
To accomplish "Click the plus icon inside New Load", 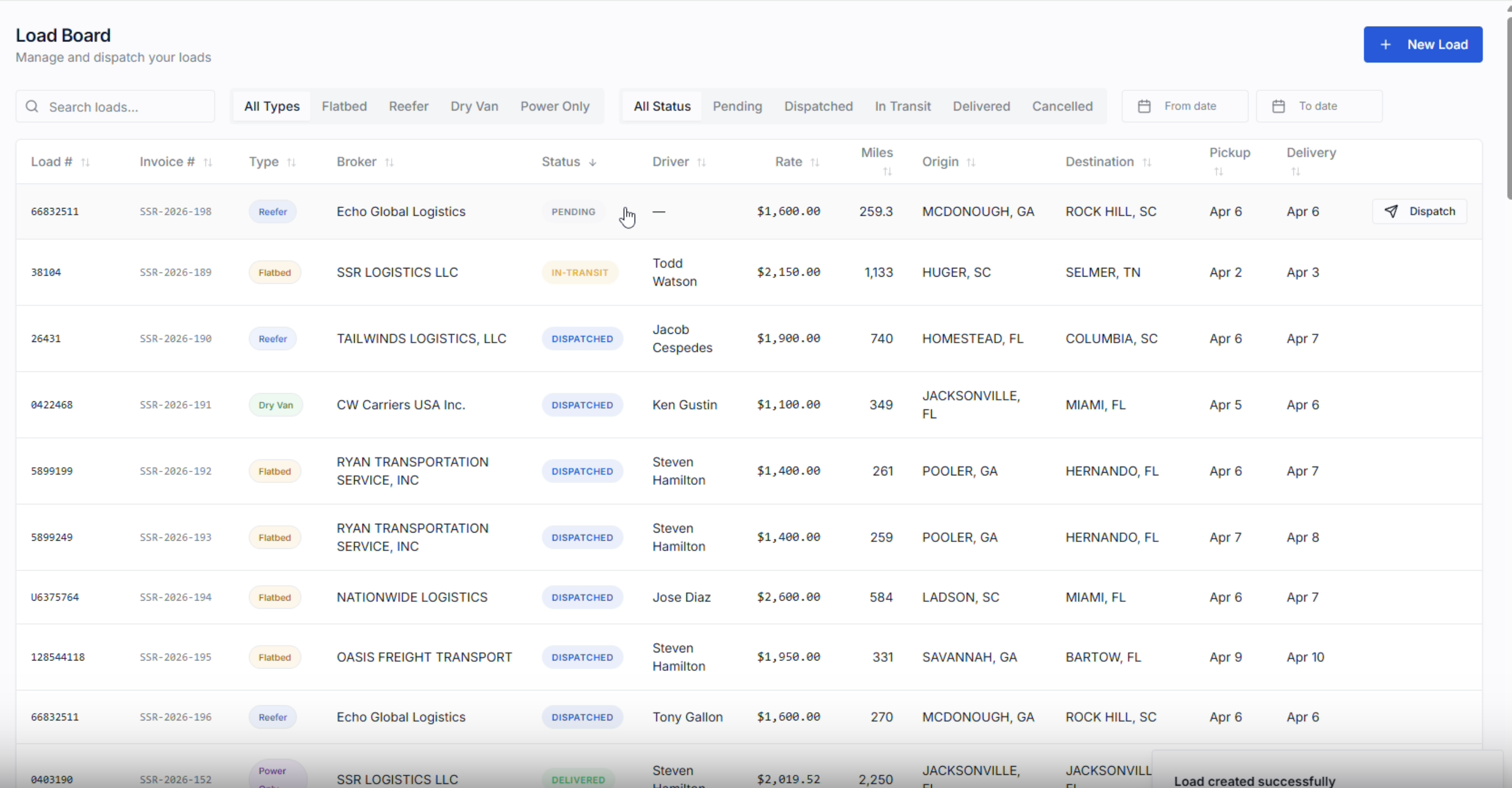I will [1386, 44].
